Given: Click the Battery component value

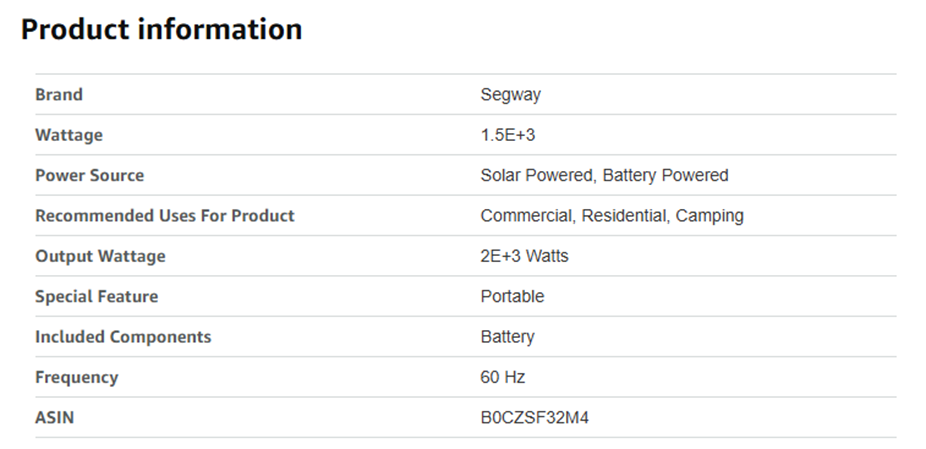Looking at the screenshot, I should tap(507, 337).
